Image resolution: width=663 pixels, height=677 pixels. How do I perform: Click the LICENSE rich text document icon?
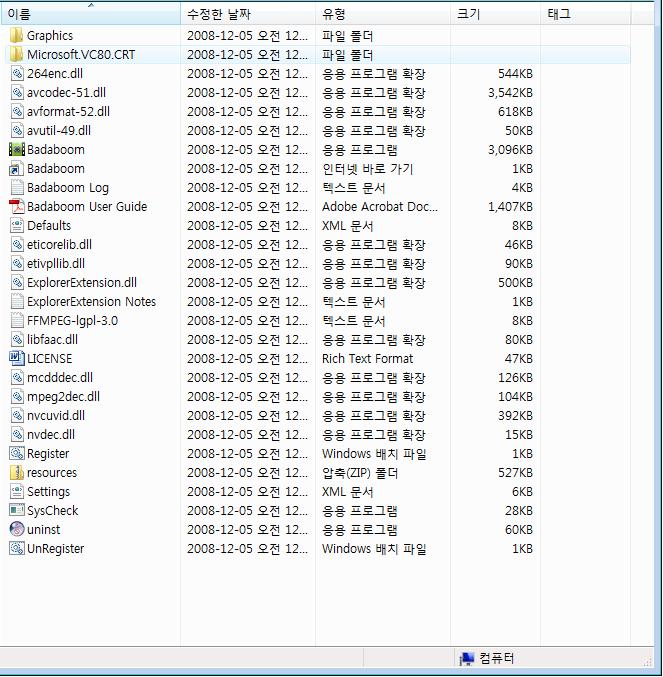[17, 358]
